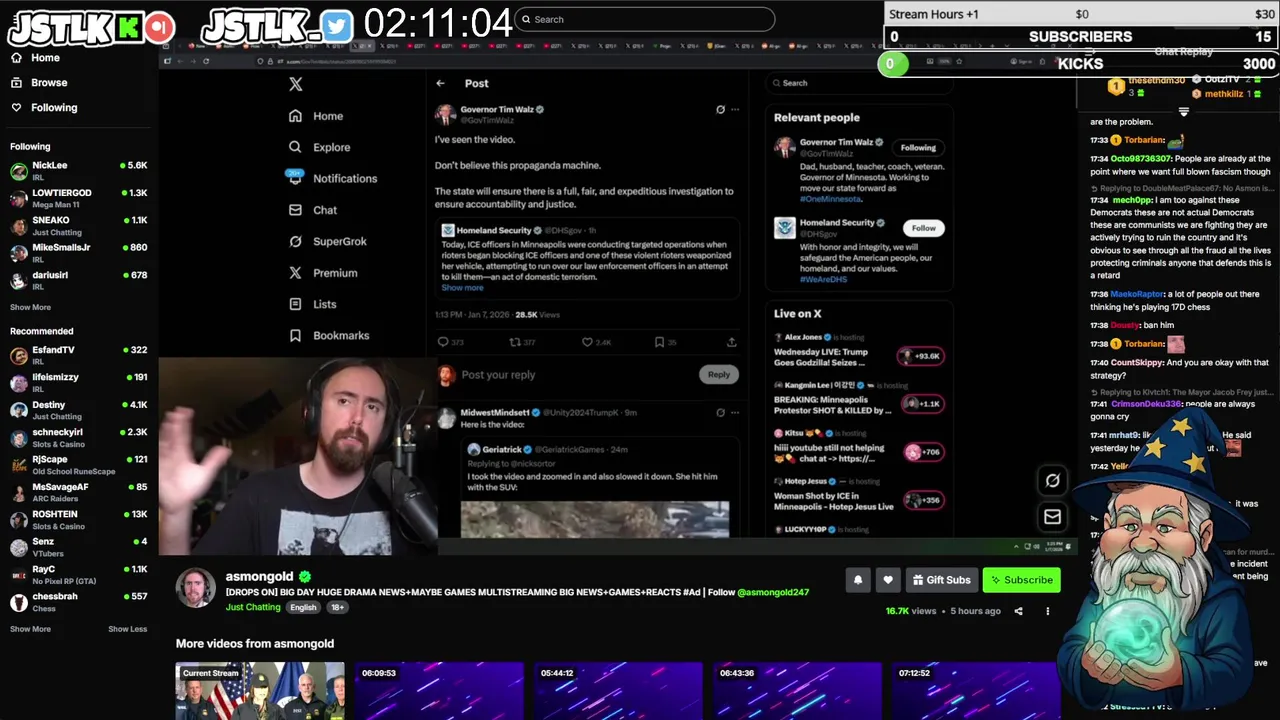Open Alex Jones live broadcast
The height and width of the screenshot is (720, 1280).
point(858,353)
